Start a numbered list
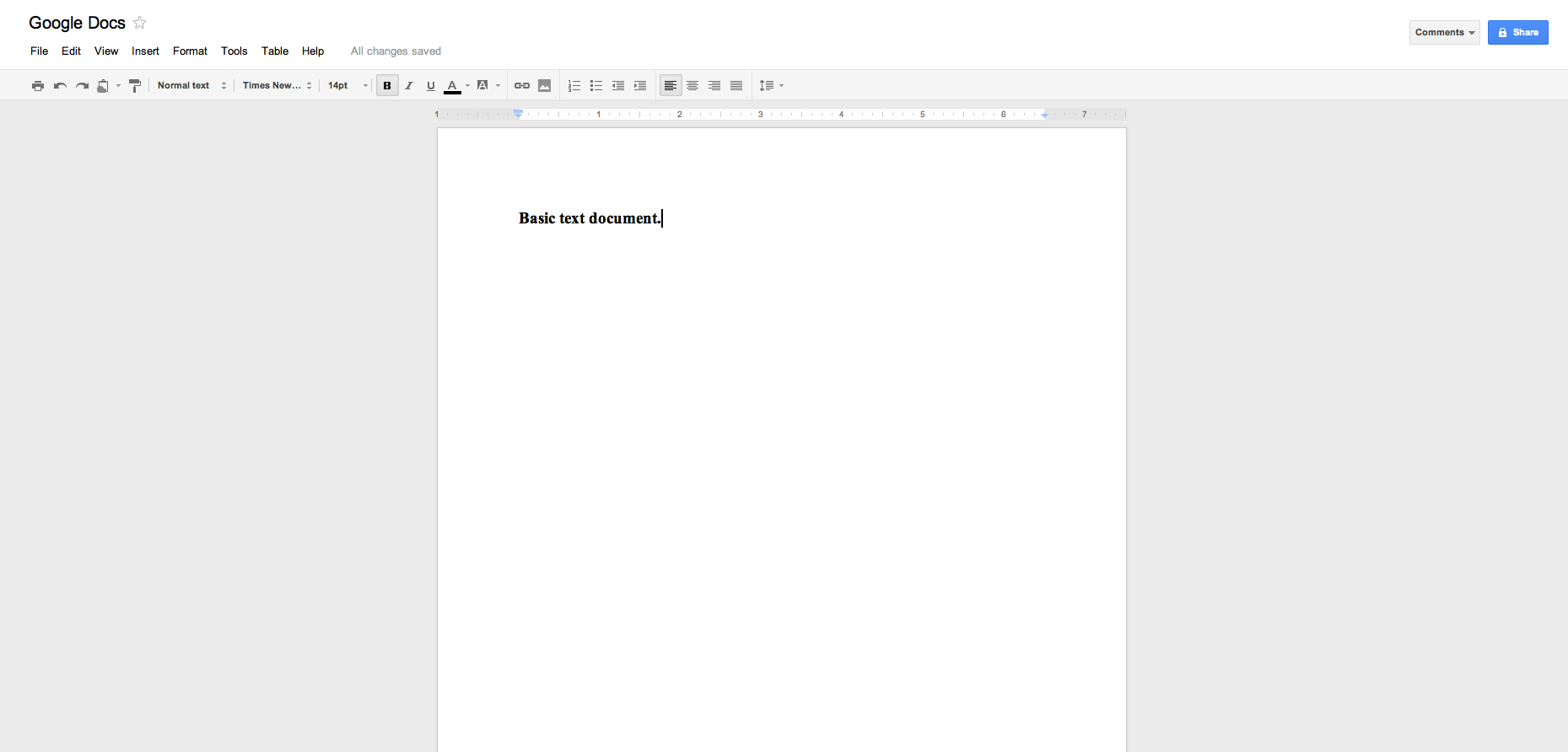 [x=574, y=86]
